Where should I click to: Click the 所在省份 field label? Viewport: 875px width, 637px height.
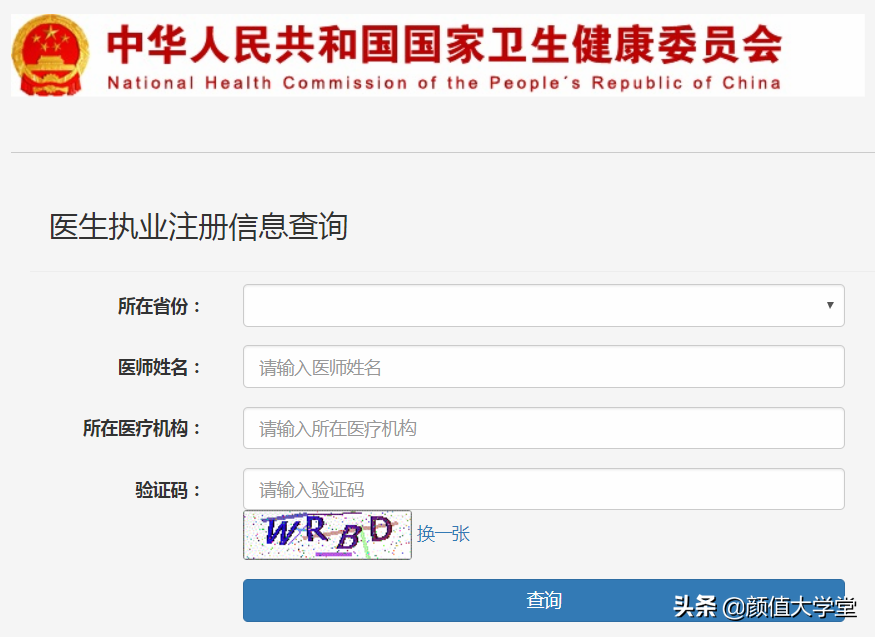point(159,306)
